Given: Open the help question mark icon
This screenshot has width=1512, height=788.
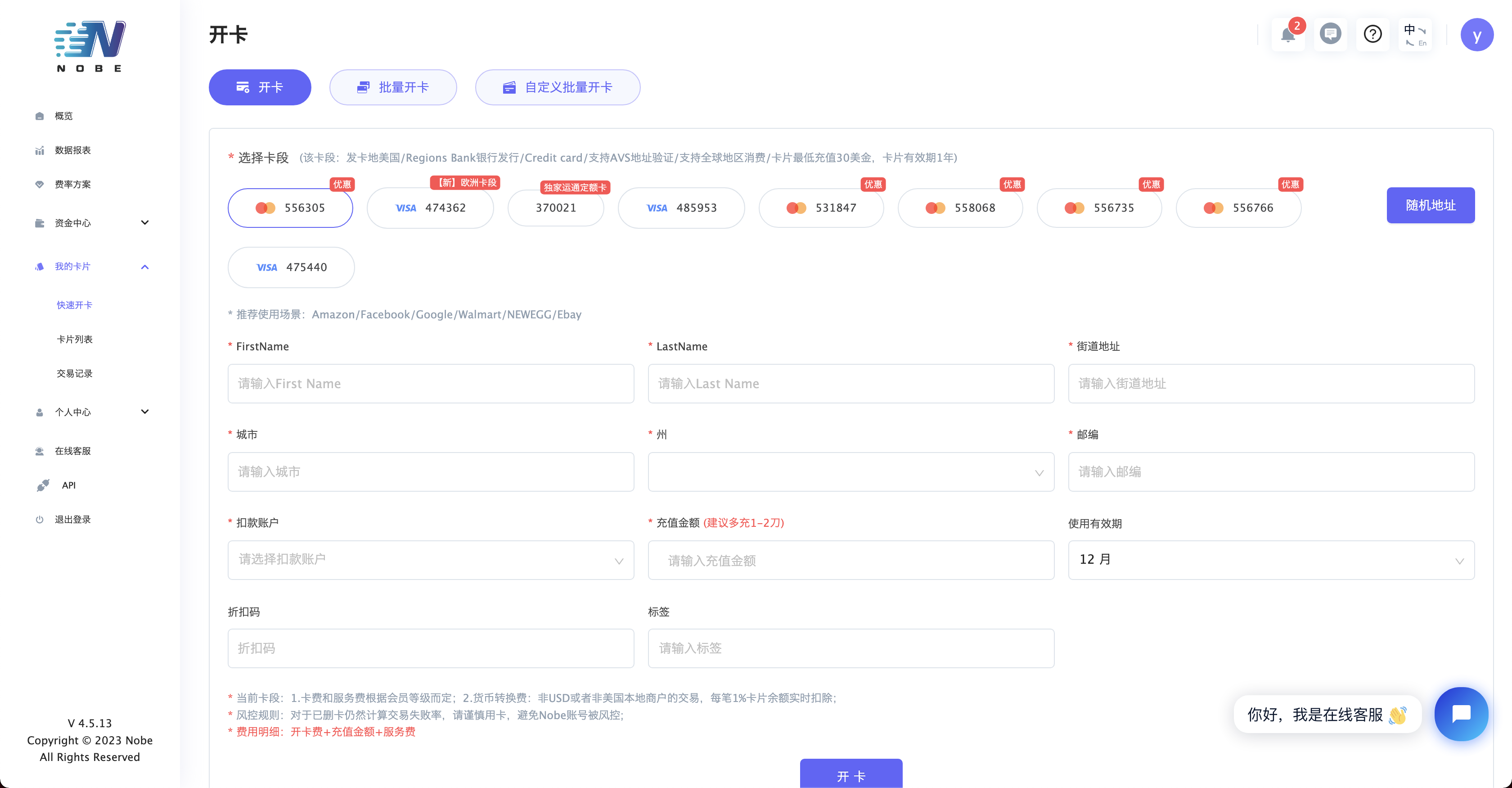Looking at the screenshot, I should pos(1372,34).
